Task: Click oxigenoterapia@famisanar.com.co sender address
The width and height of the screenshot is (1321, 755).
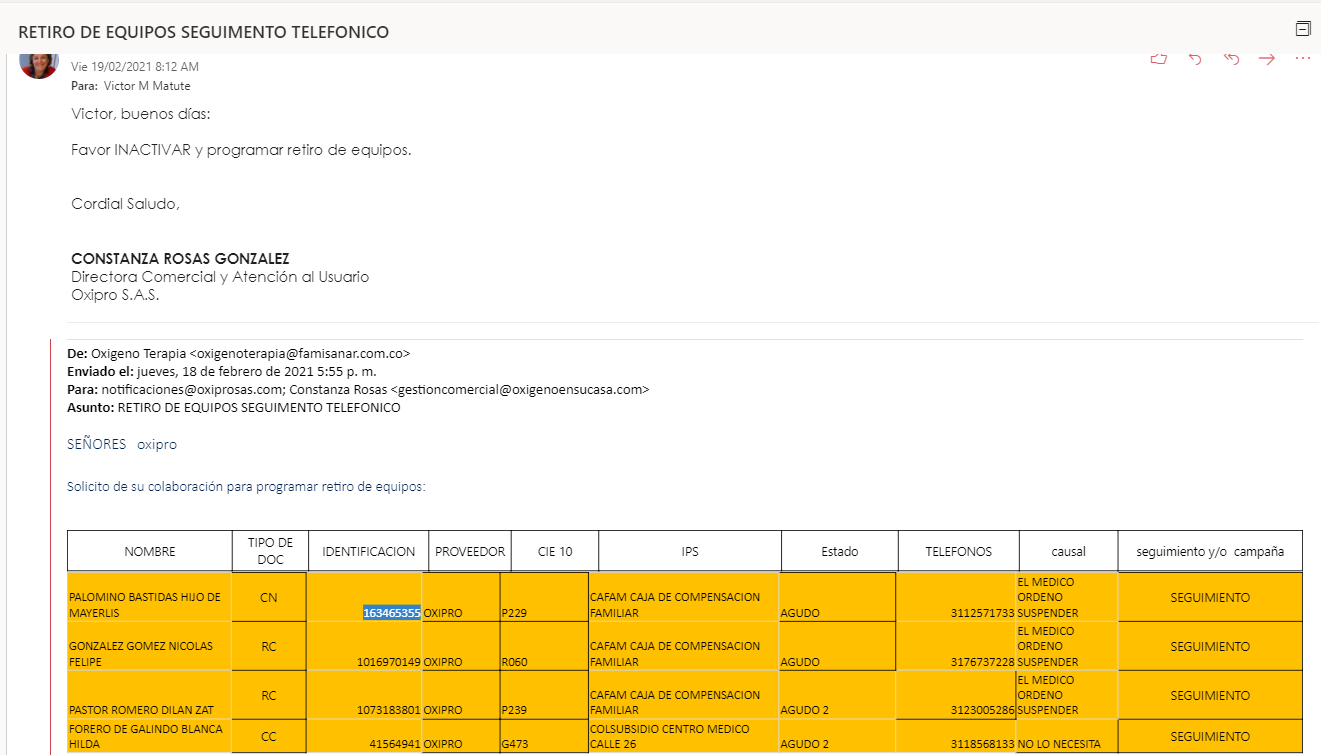Action: tap(300, 353)
